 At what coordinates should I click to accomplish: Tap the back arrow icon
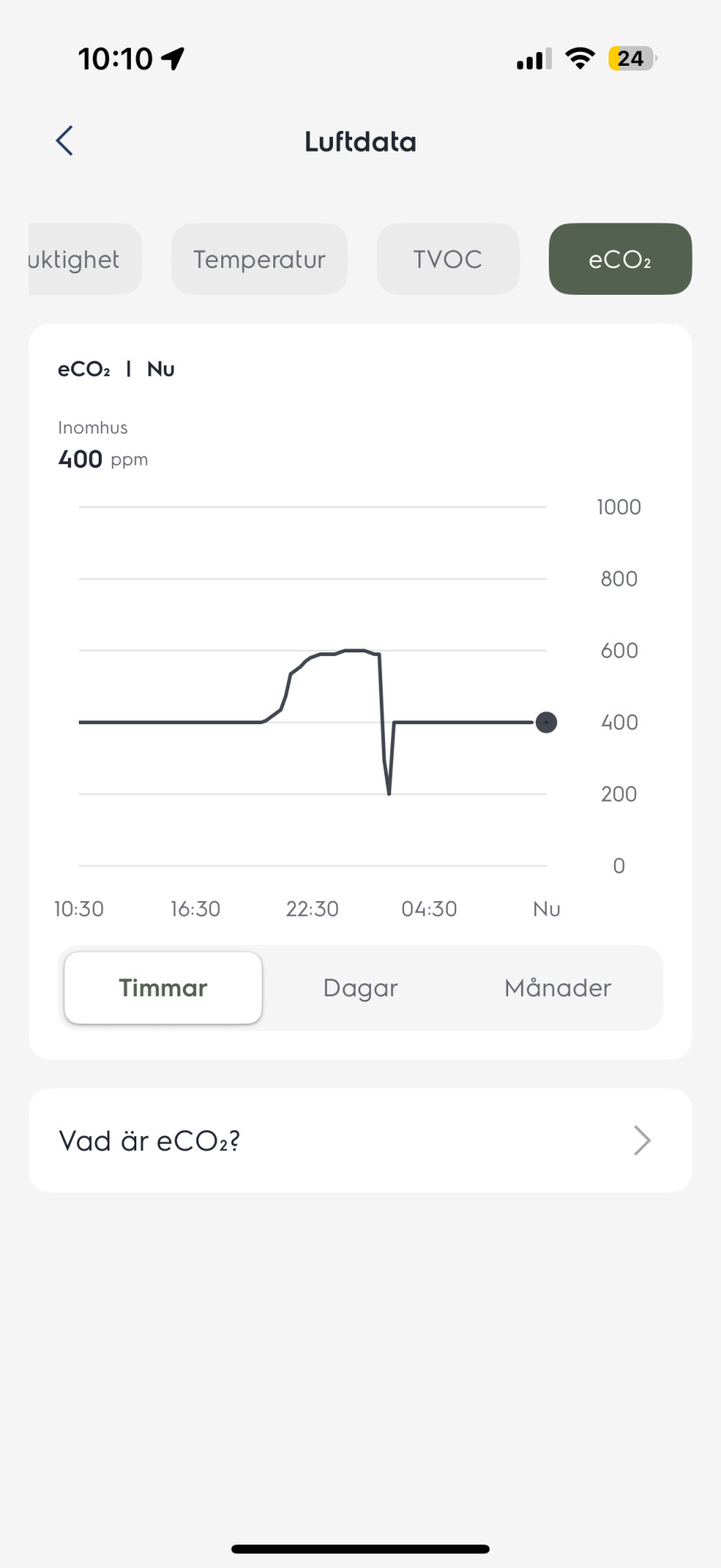65,141
